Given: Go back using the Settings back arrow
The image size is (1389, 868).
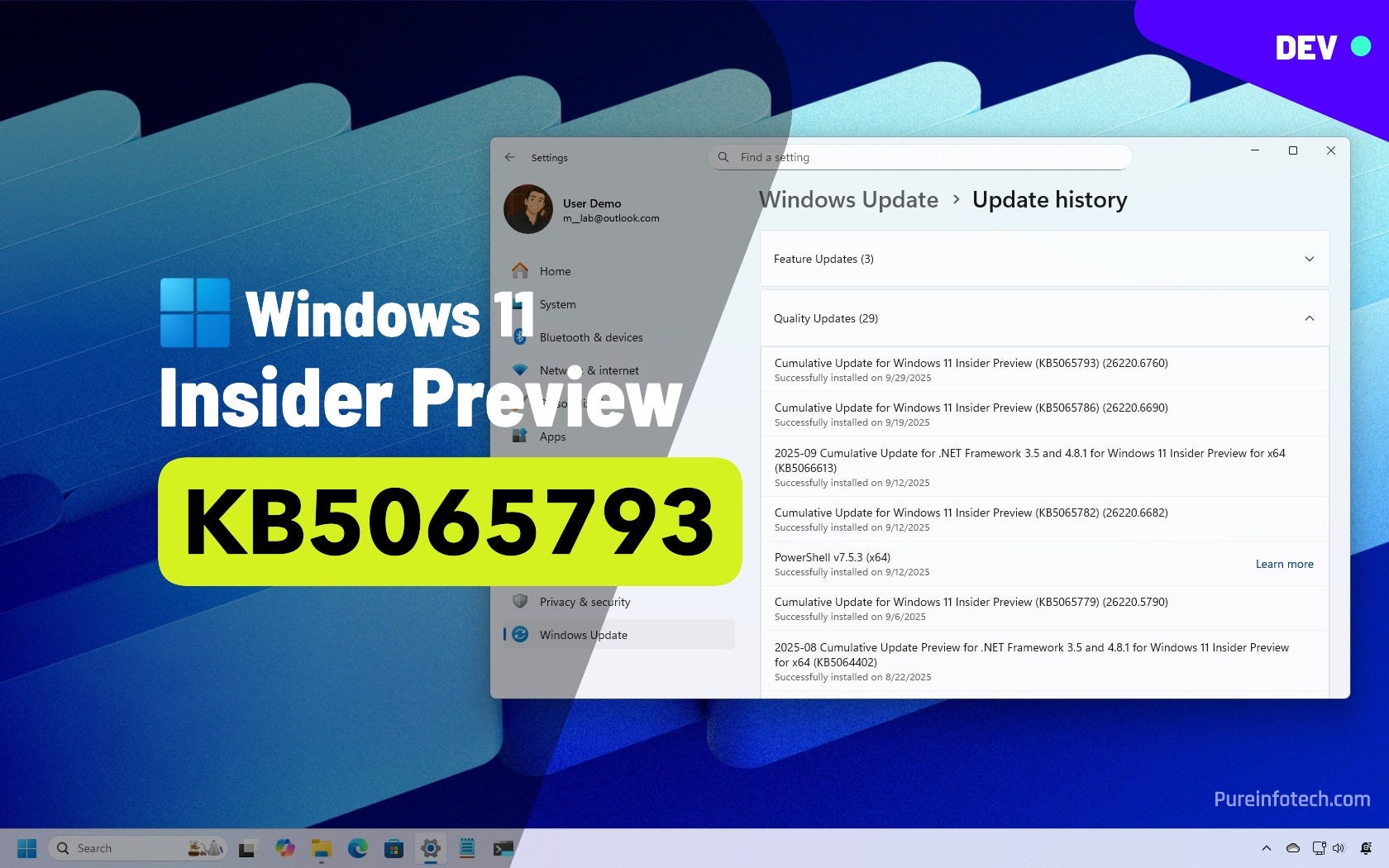Looking at the screenshot, I should [x=510, y=157].
